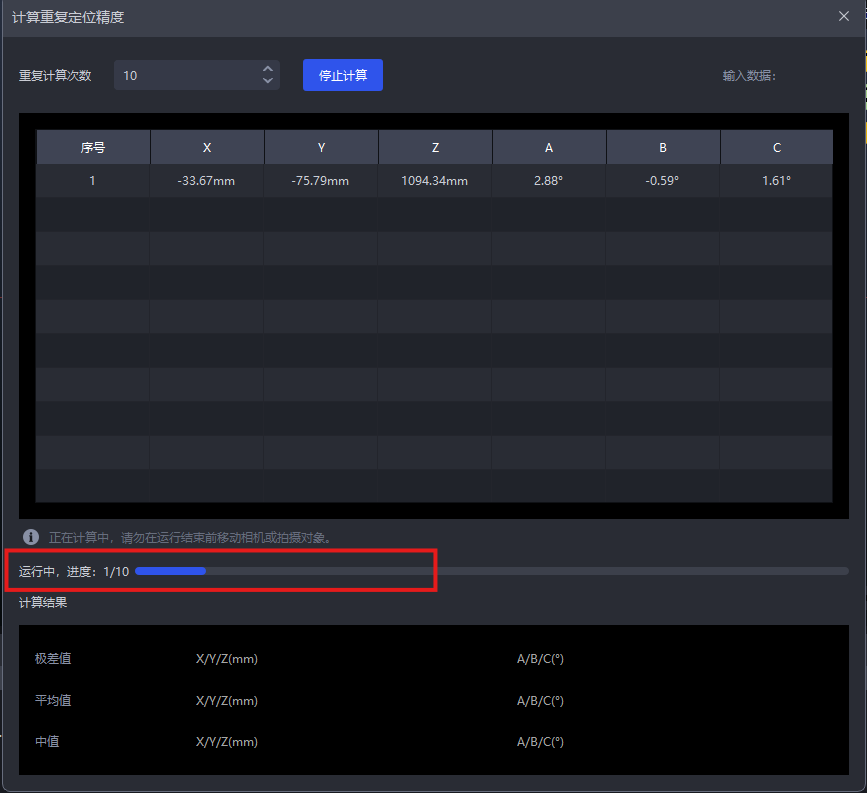
Task: Click the 输入数据 label
Action: point(749,75)
